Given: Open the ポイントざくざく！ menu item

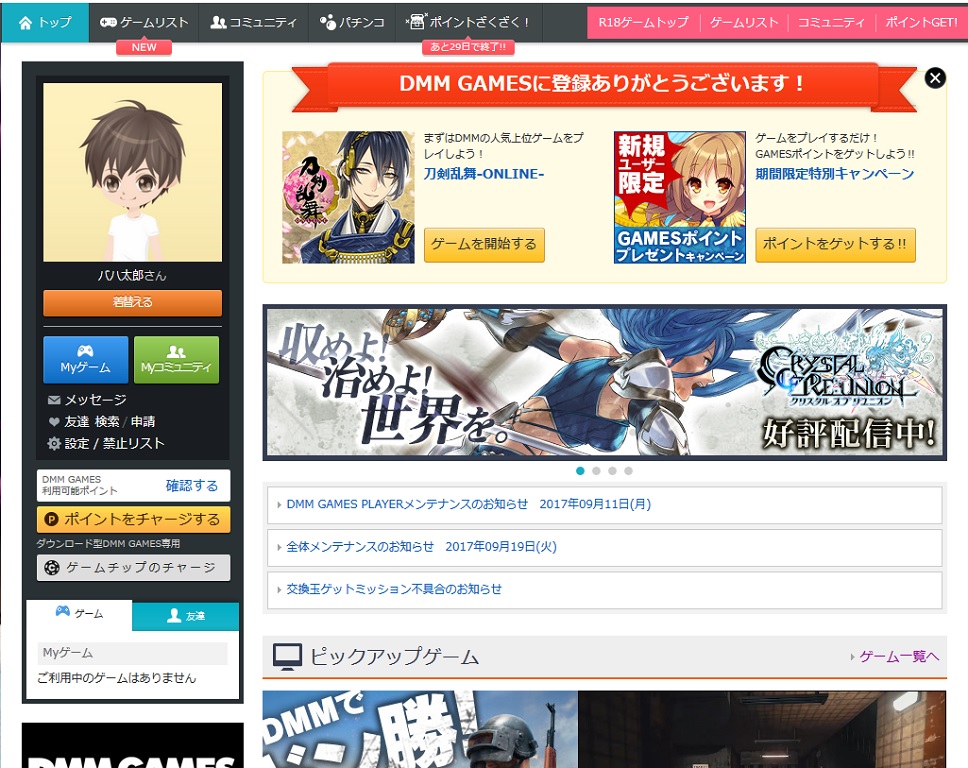Looking at the screenshot, I should point(469,22).
